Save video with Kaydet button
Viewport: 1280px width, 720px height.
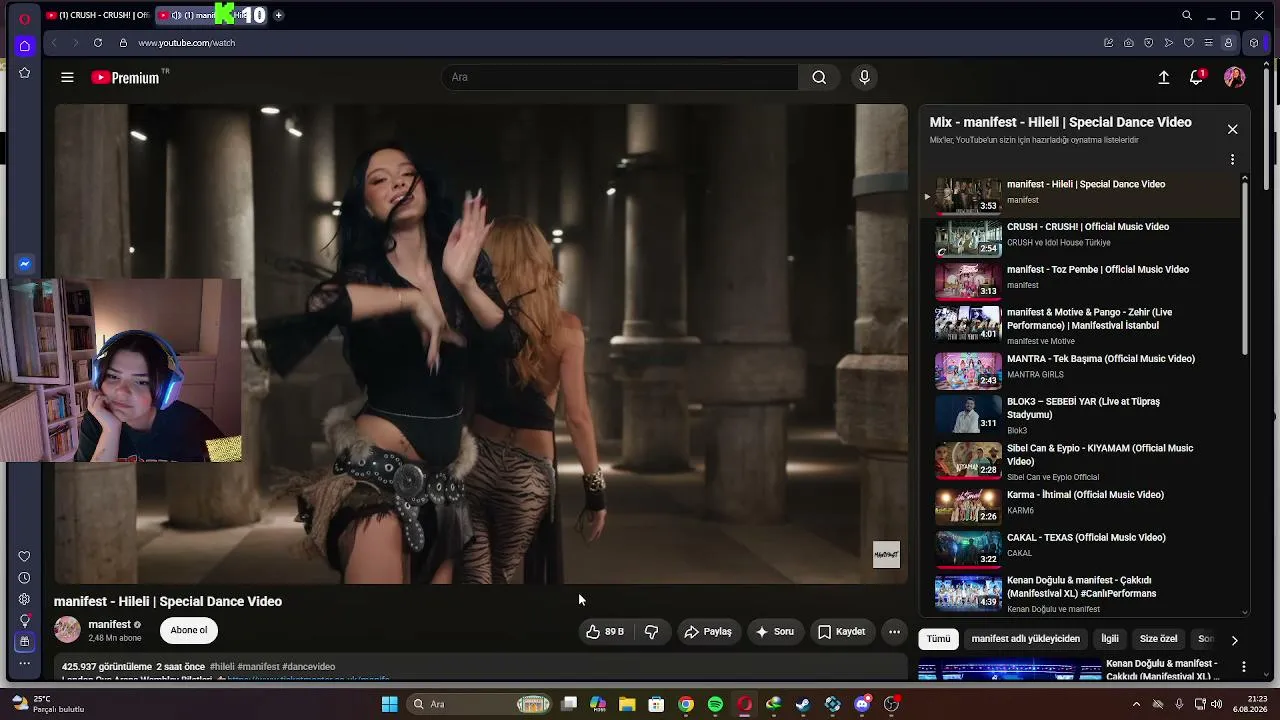(x=841, y=631)
